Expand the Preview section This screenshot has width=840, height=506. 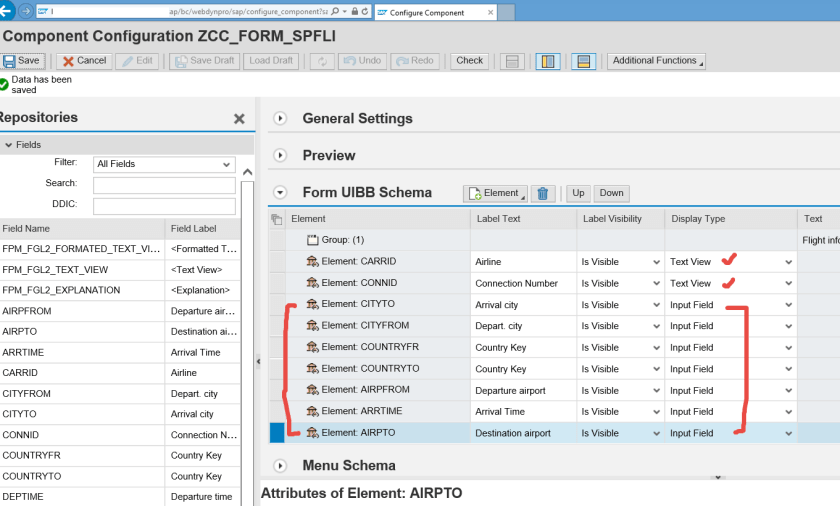280,155
